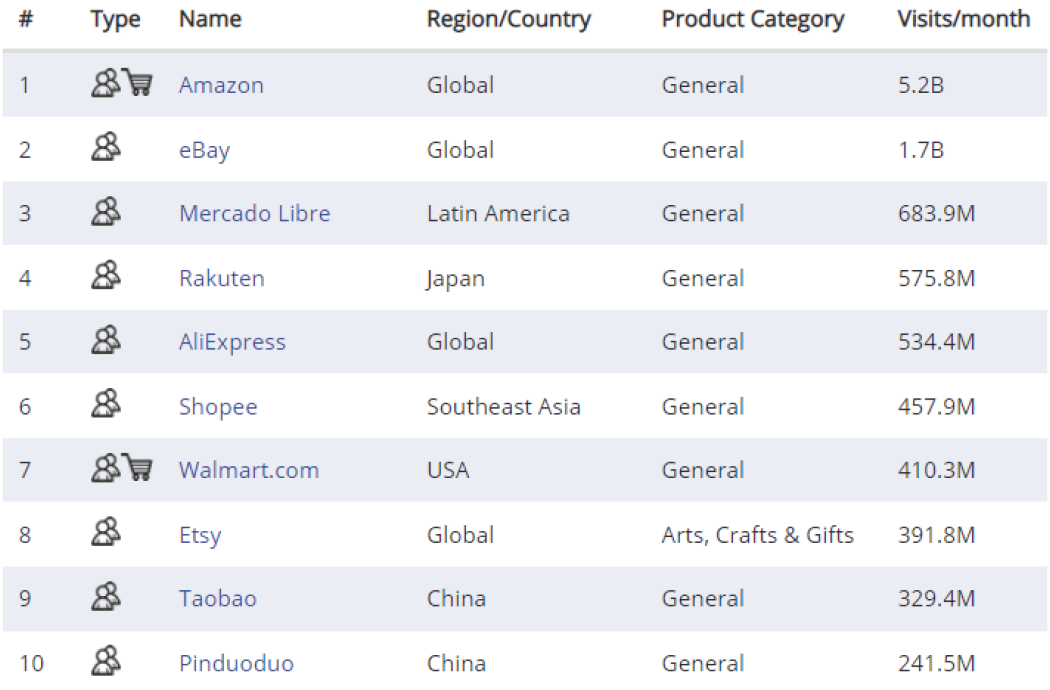Open the Amazon link

221,85
